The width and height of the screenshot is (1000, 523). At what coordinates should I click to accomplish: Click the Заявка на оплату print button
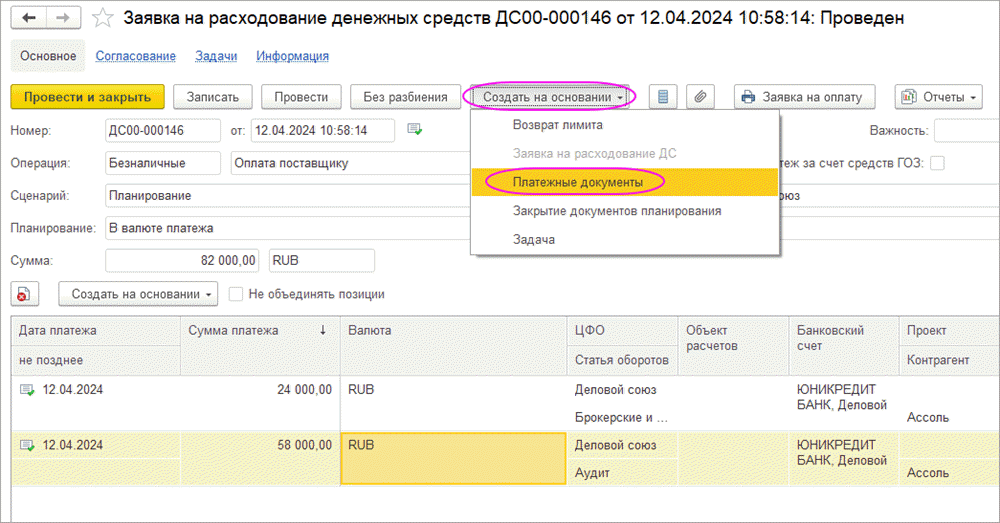click(805, 97)
